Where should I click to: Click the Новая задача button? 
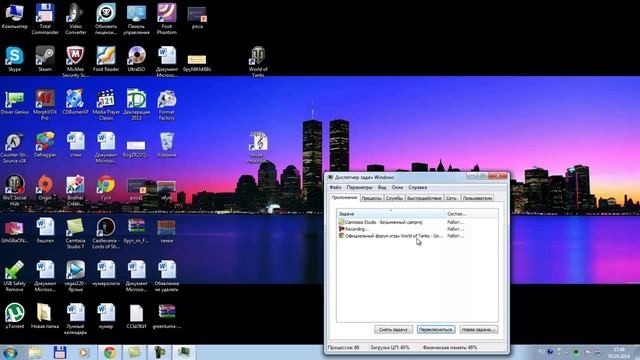pyautogui.click(x=478, y=329)
